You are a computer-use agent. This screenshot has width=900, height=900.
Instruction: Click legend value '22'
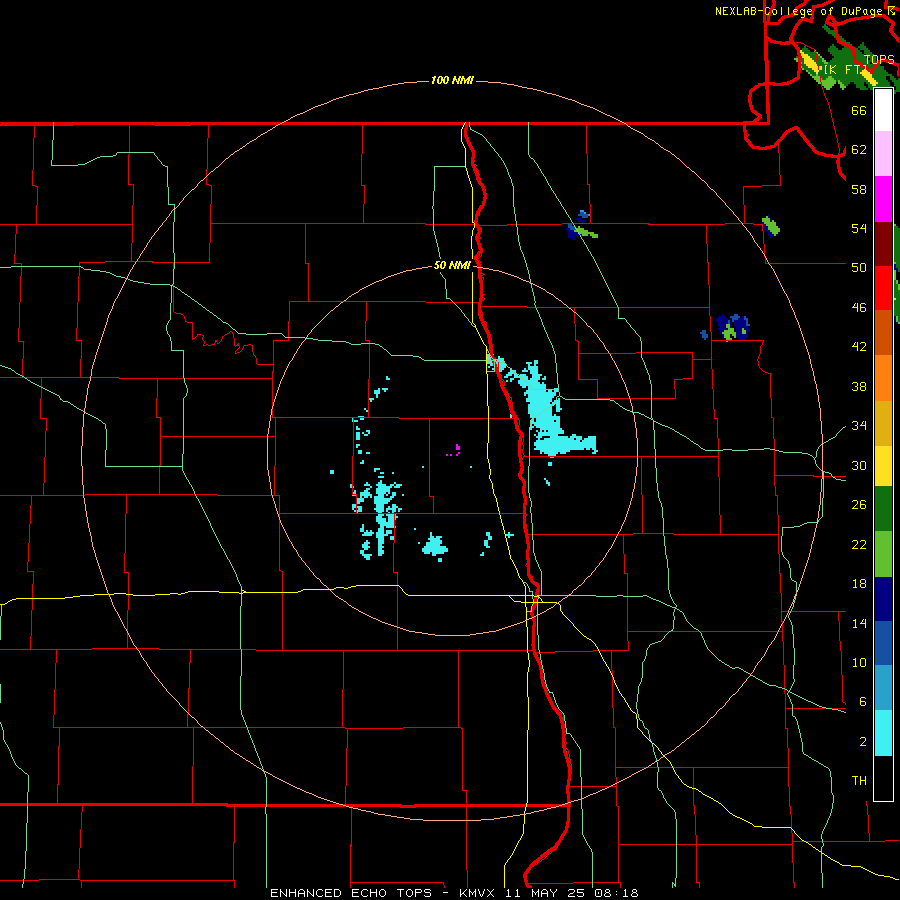859,545
